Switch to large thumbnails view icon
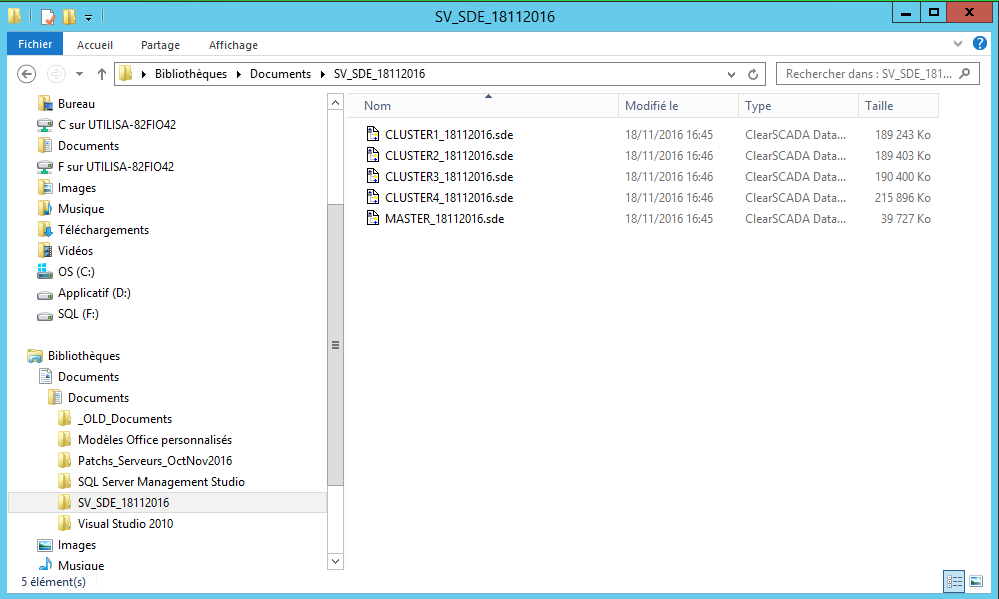The image size is (999, 599). point(976,581)
